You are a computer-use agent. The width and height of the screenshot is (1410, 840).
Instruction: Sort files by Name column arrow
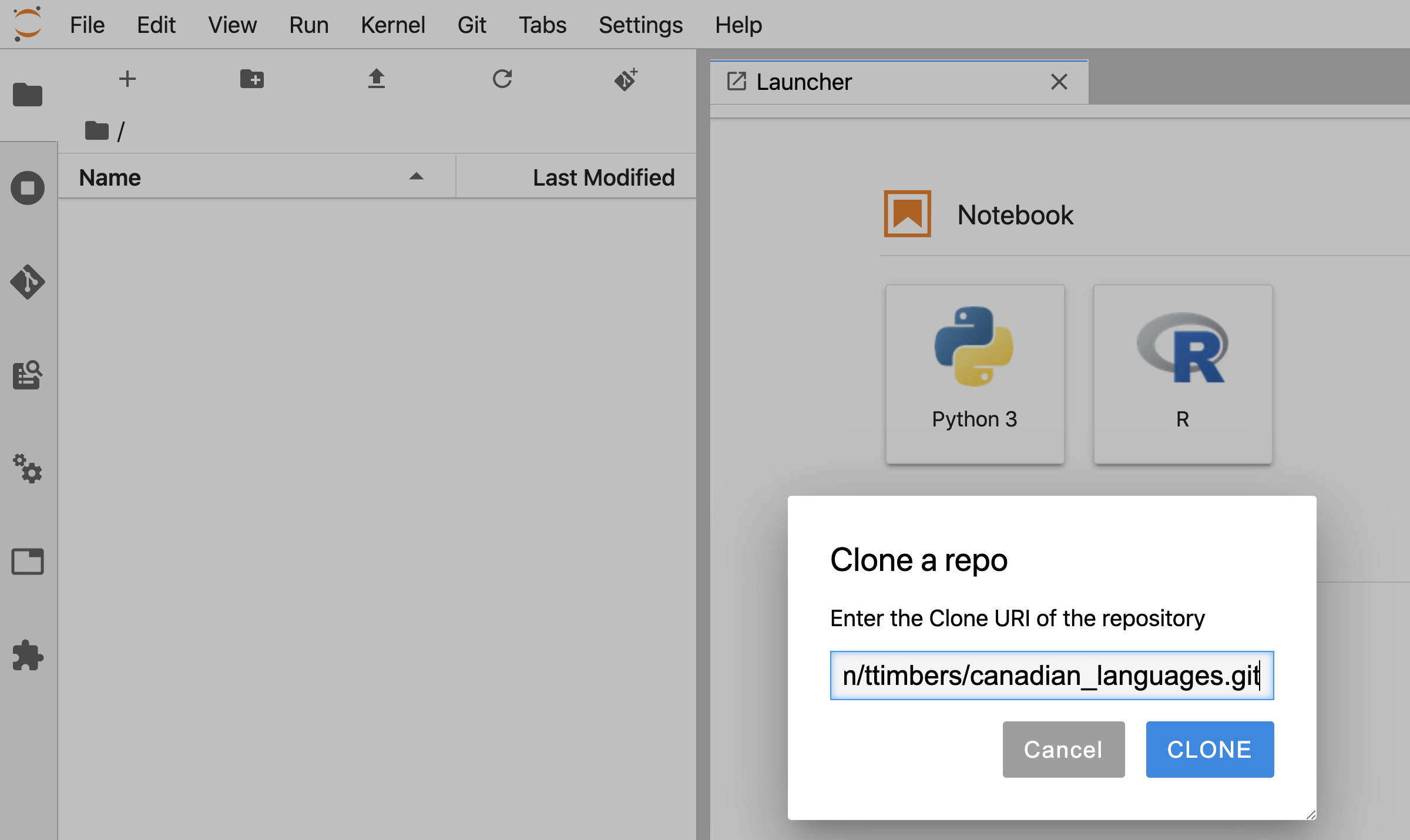pos(416,177)
